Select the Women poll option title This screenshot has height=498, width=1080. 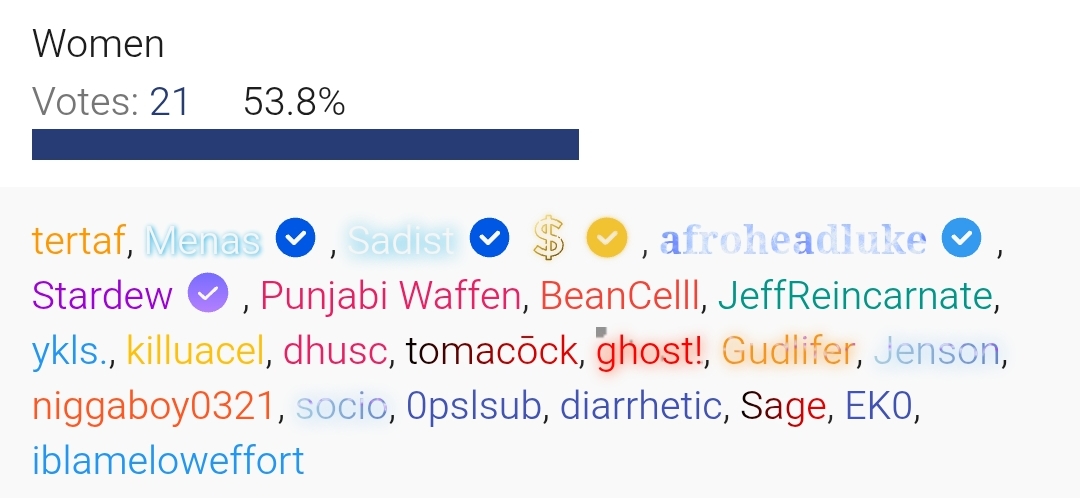point(98,43)
